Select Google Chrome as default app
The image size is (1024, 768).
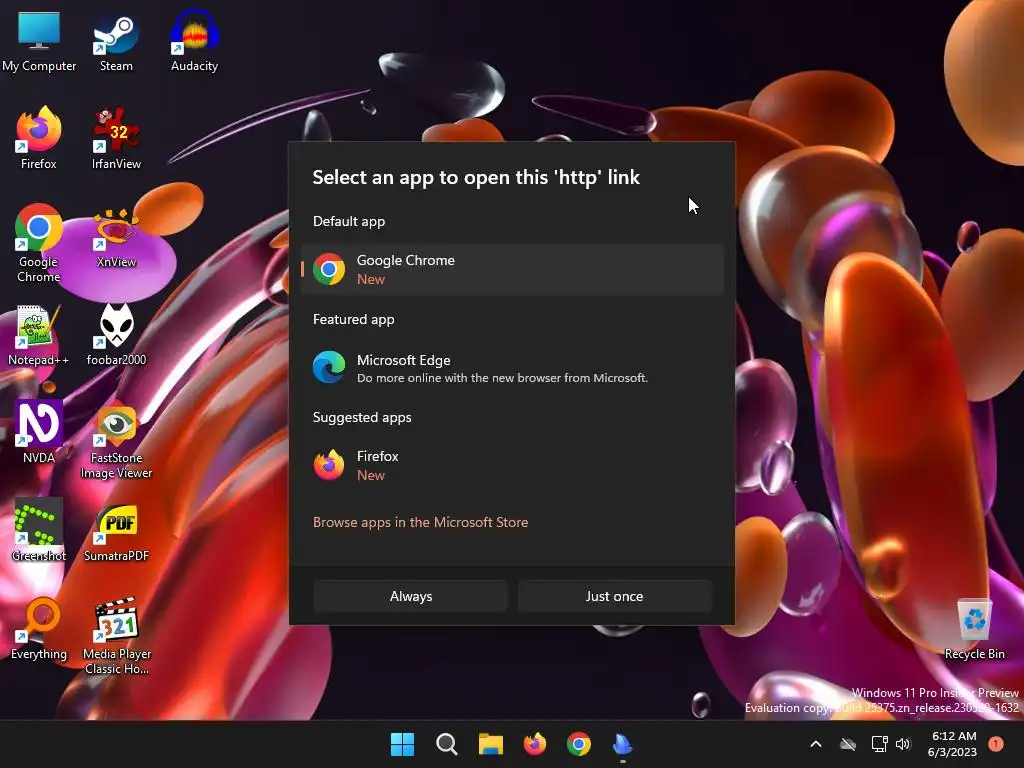click(513, 270)
